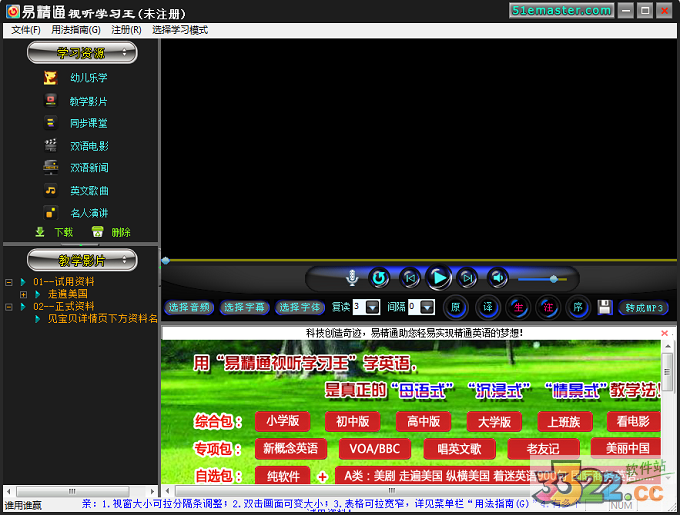This screenshot has height=515, width=680.
Task: Open the 复读 repeat count dropdown
Action: coord(373,307)
